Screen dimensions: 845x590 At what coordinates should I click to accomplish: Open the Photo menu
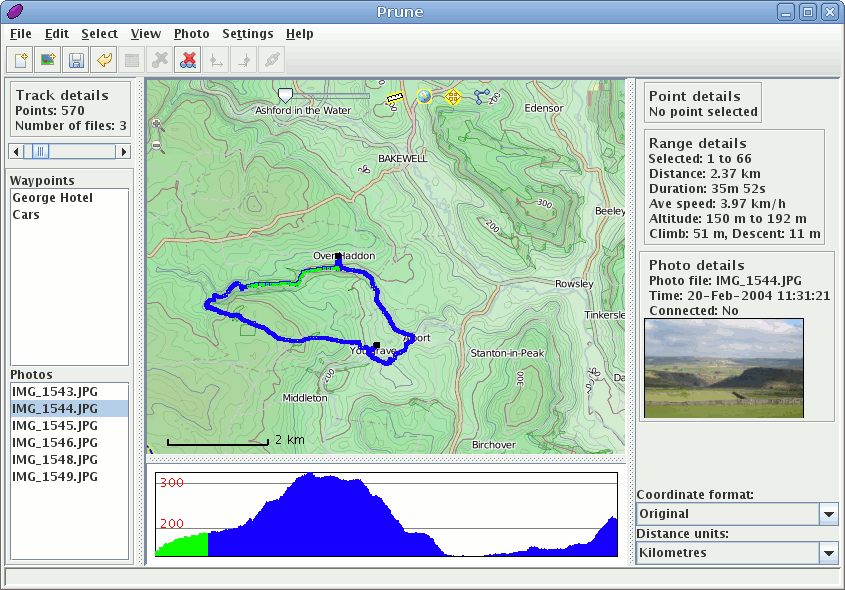(x=191, y=33)
